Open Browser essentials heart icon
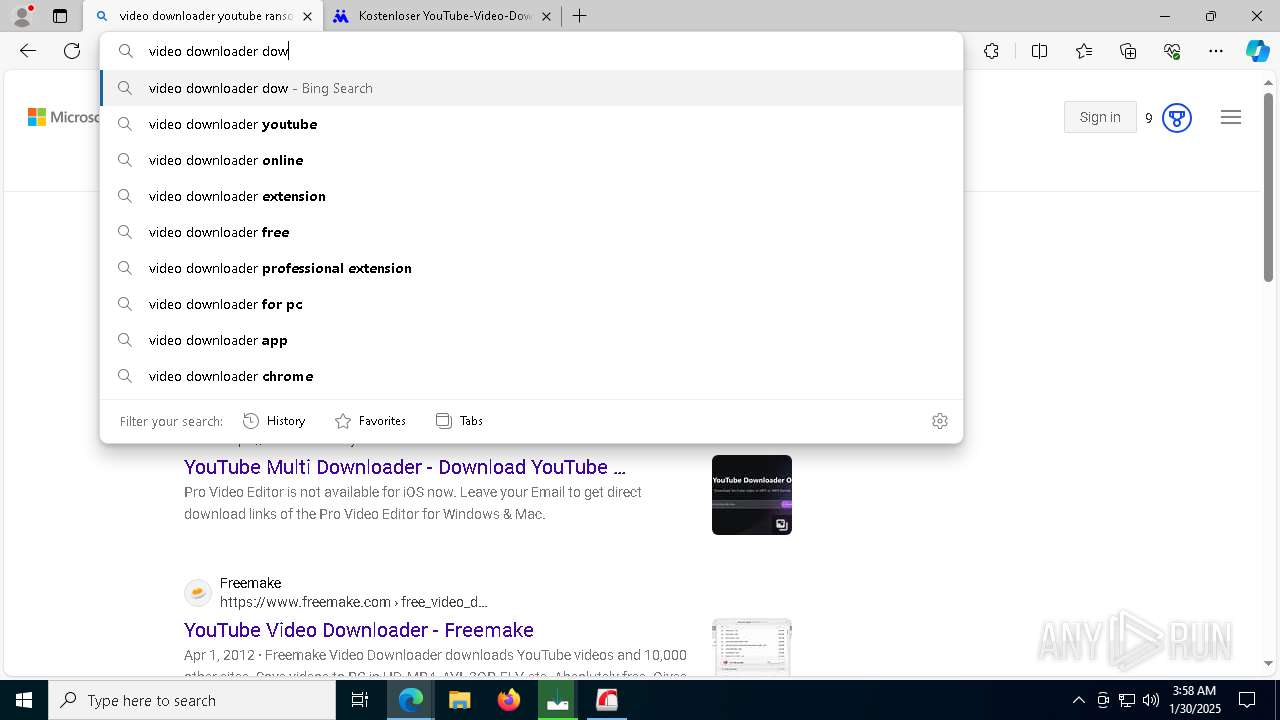Screen dimensions: 1280x720 1172,51
